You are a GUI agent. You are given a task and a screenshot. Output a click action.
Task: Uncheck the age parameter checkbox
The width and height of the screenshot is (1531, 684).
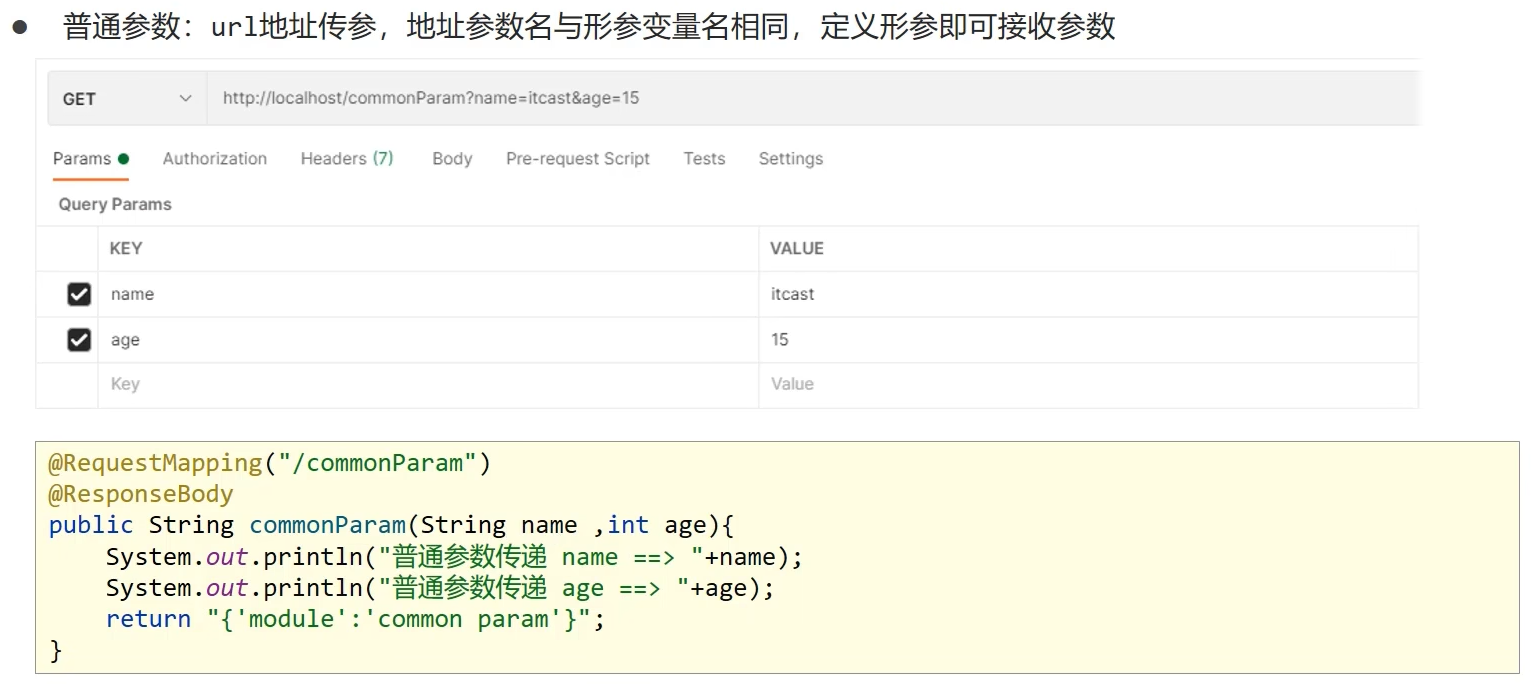[x=79, y=340]
